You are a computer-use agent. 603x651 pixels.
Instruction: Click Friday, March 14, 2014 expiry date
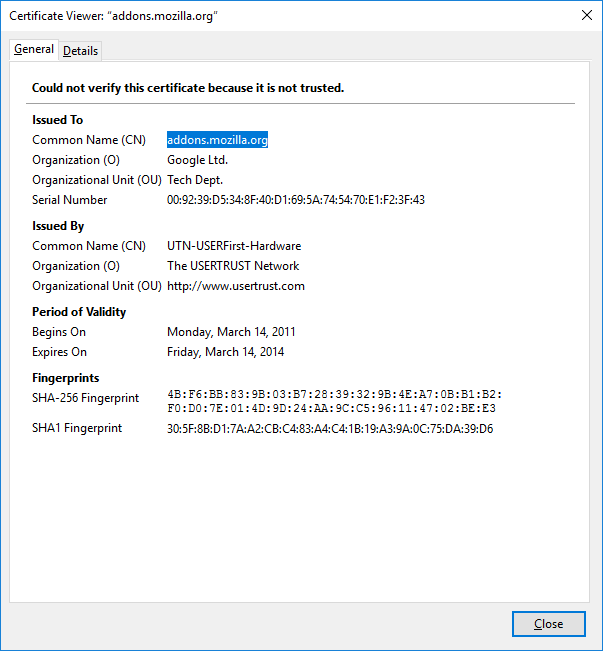[226, 352]
